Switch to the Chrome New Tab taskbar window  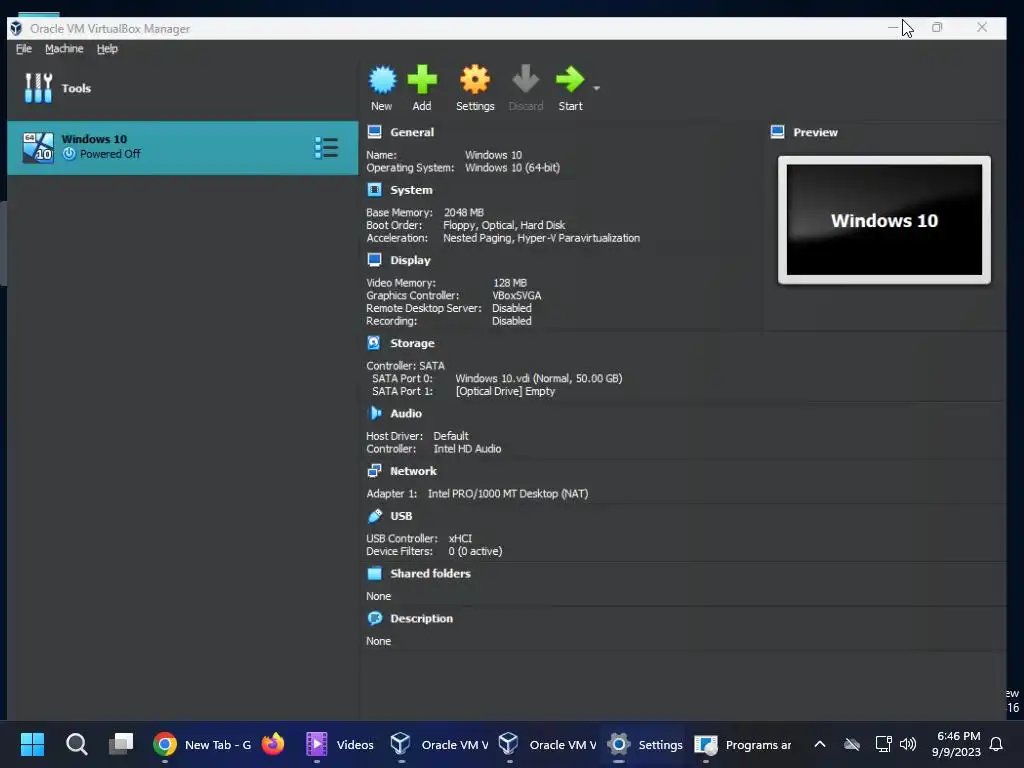202,744
